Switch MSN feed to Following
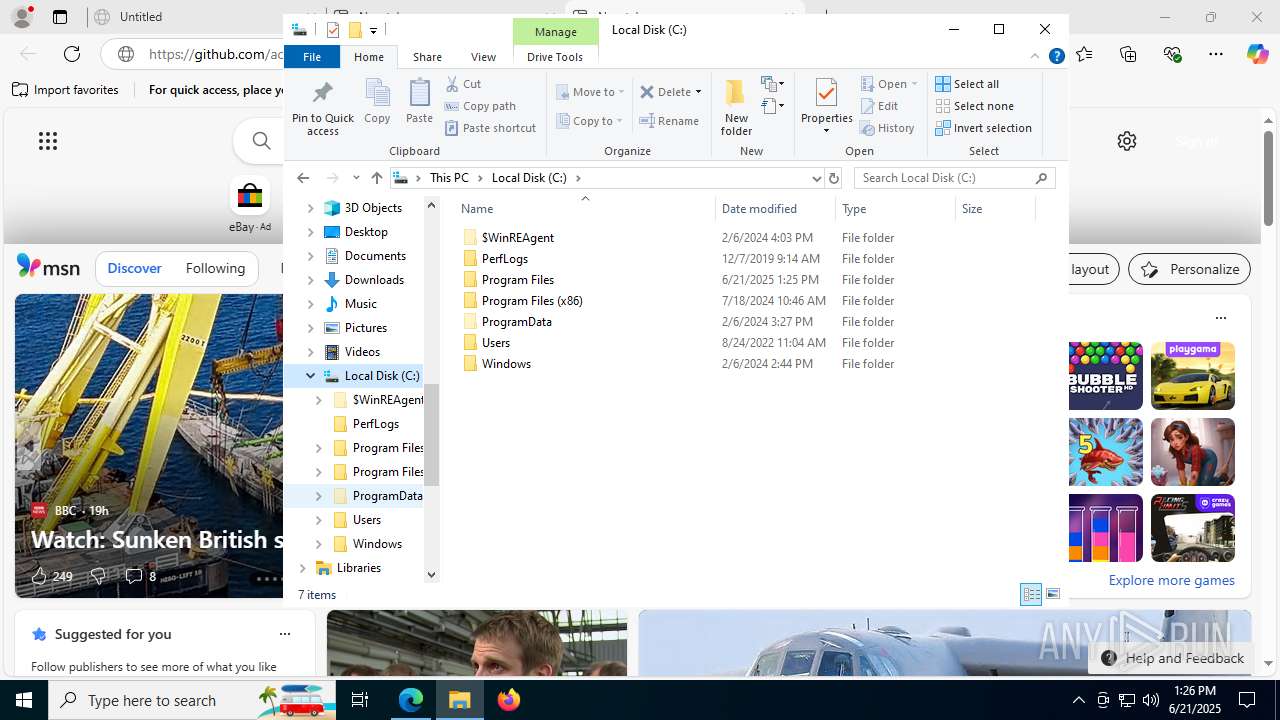1280x720 pixels. click(x=215, y=268)
